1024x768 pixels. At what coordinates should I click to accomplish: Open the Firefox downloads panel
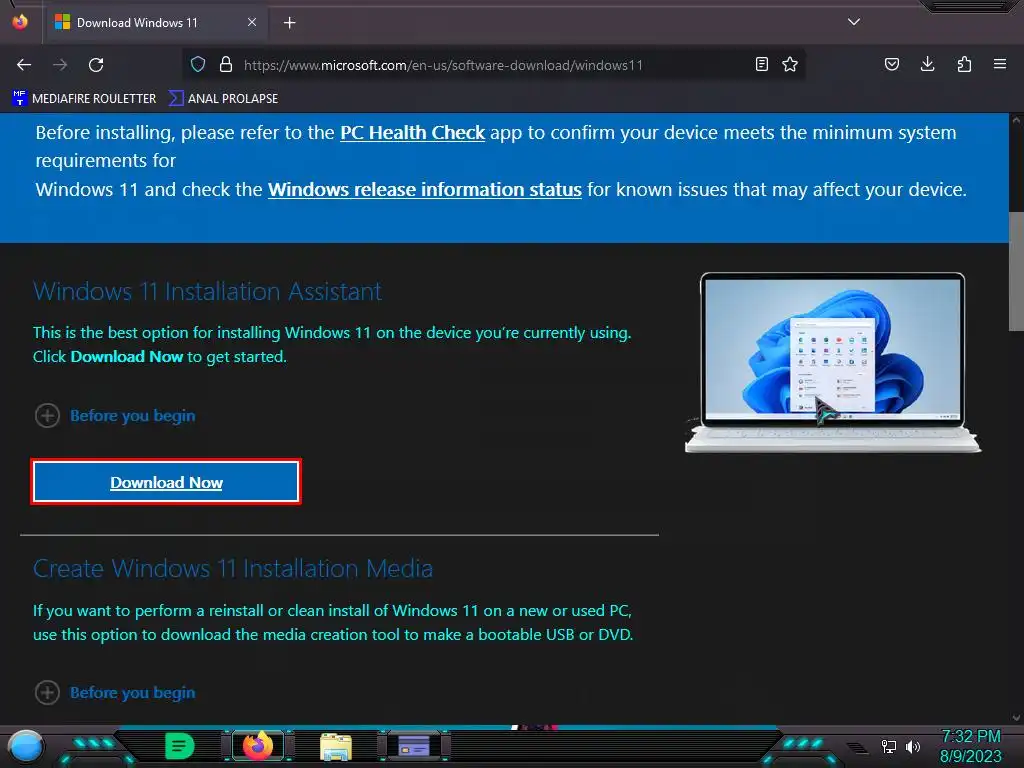(927, 64)
